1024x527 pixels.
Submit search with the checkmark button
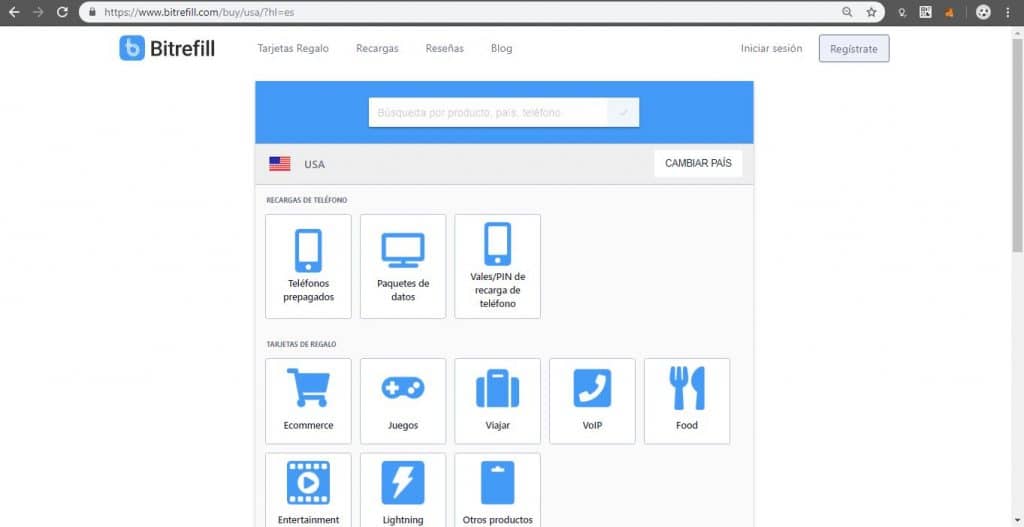coord(623,112)
